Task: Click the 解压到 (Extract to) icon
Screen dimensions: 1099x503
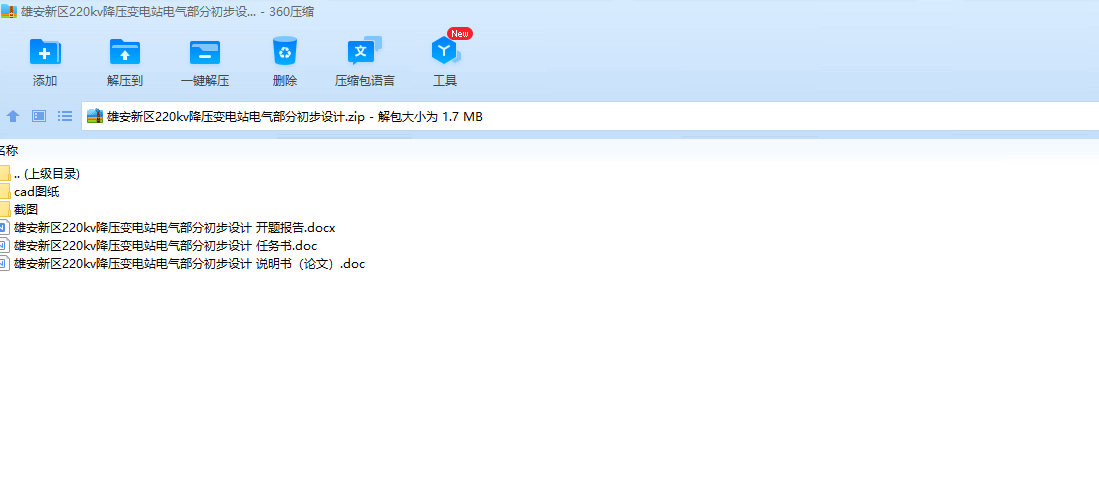Action: (125, 52)
